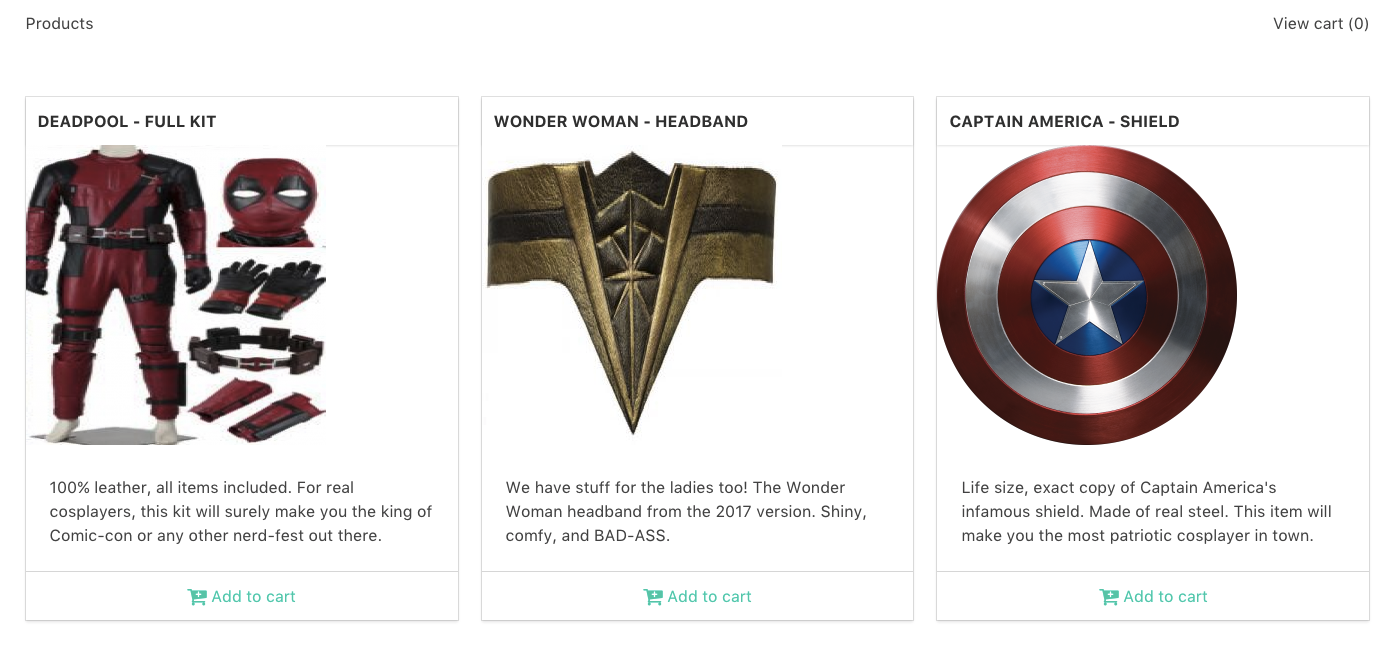Click the Deadpool kit description text
Screen dimensions: 1396x649
tap(241, 512)
